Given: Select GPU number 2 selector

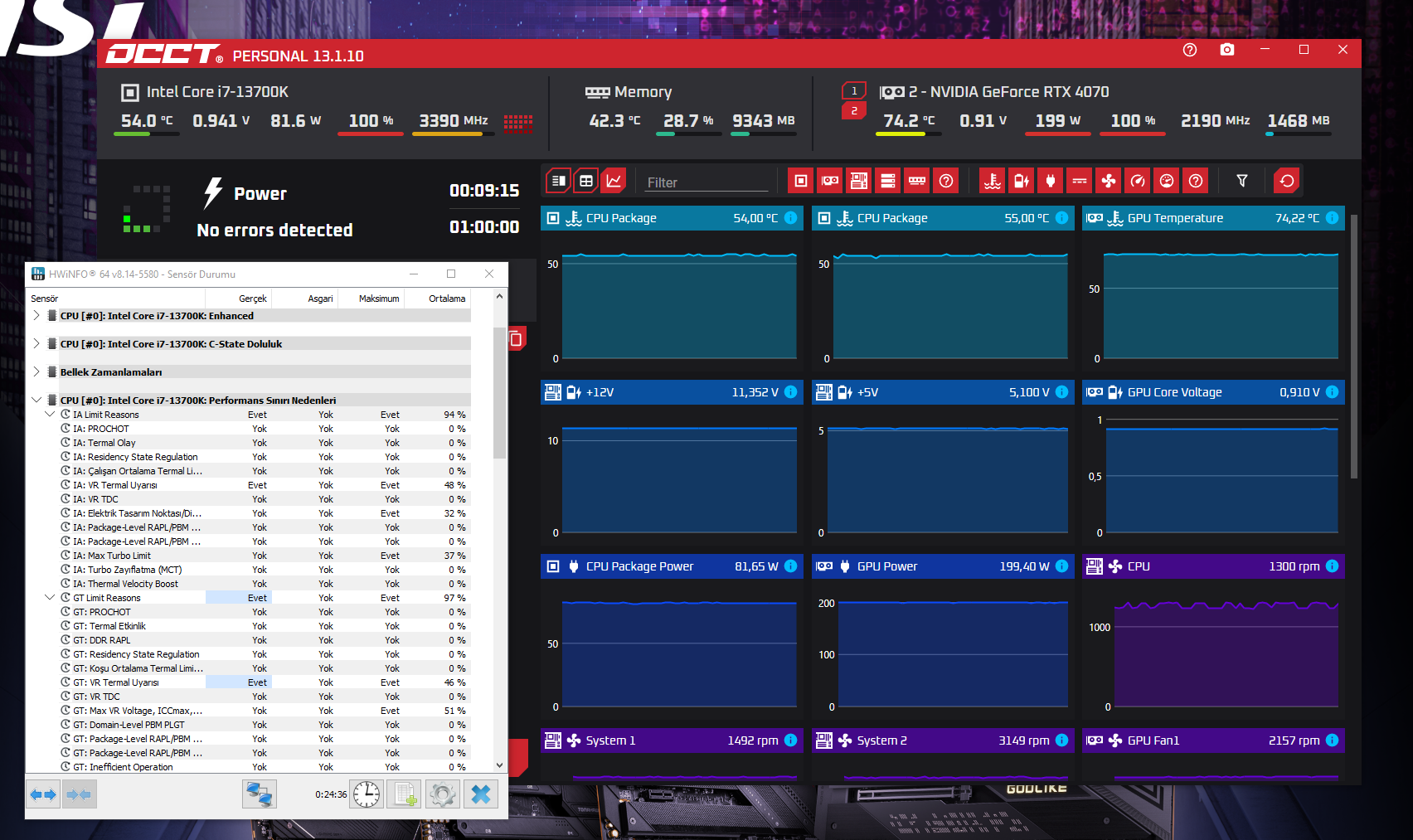Looking at the screenshot, I should coord(854,110).
